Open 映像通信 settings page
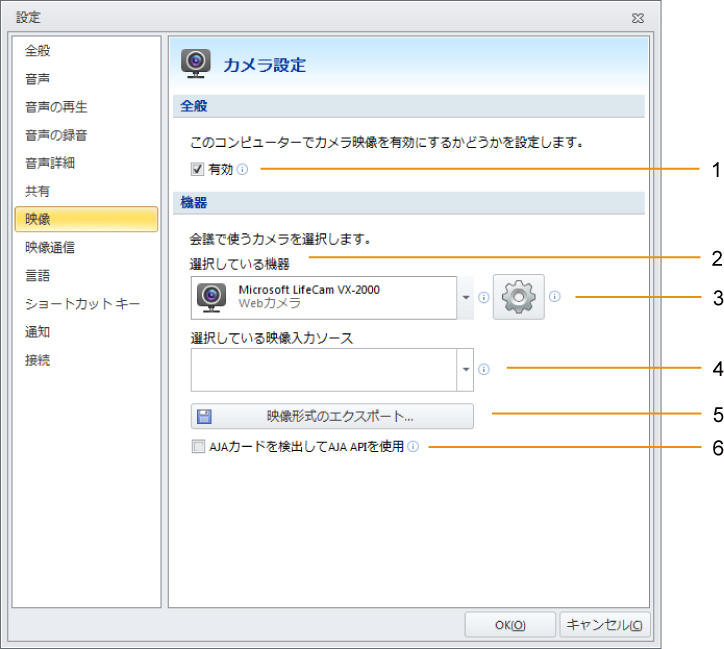Screen dimensions: 724x649 coord(86,247)
